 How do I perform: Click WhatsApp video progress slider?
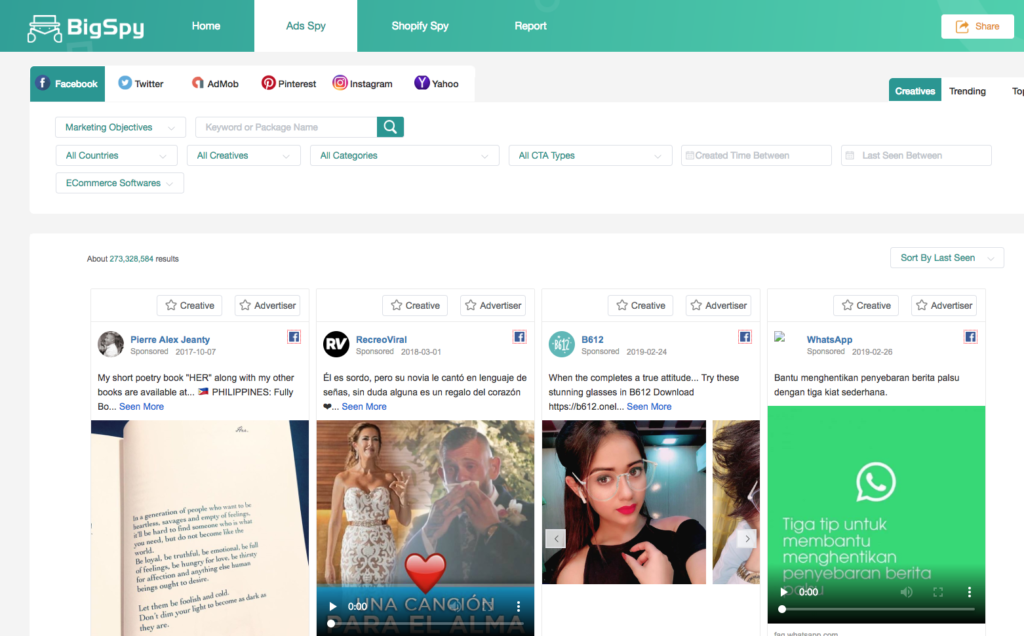point(877,609)
